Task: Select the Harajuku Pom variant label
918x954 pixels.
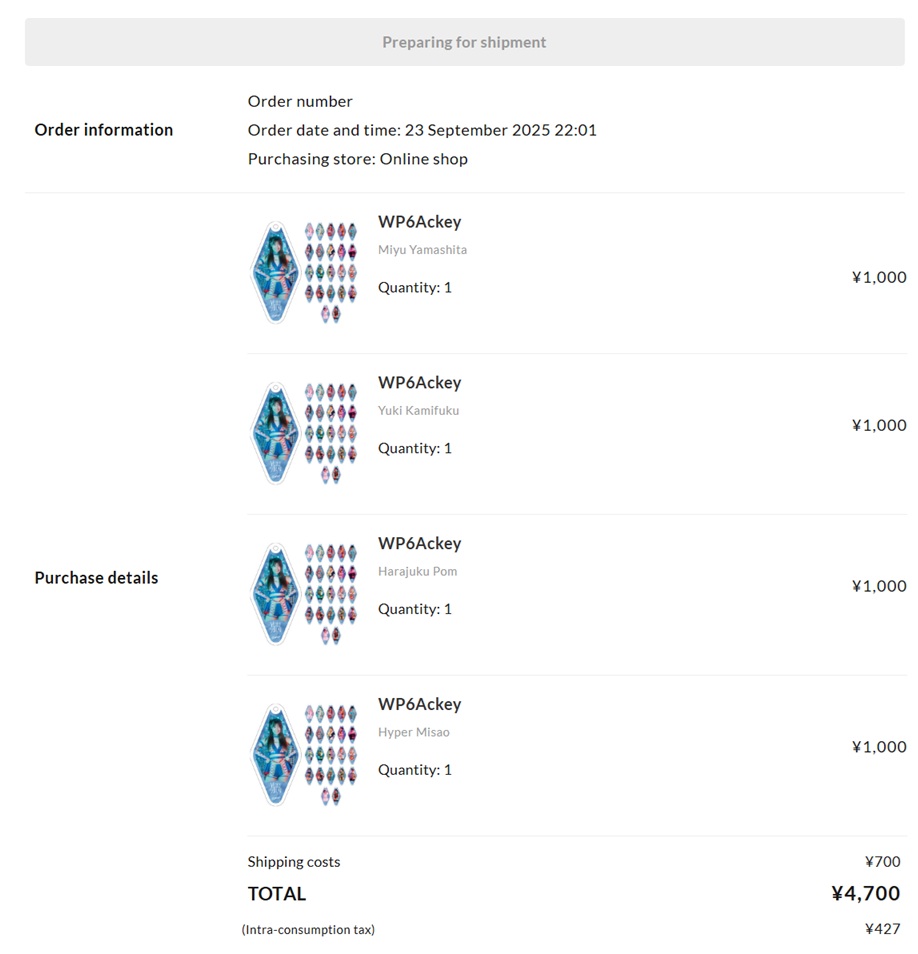Action: click(x=417, y=572)
